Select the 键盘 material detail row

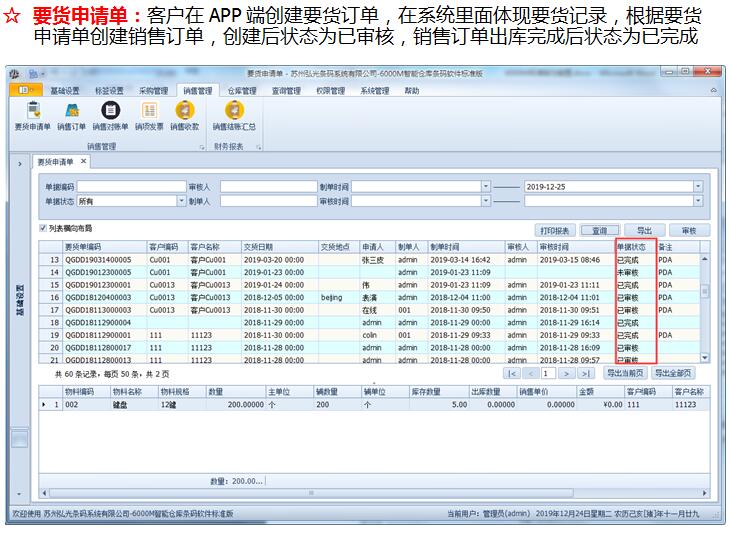[x=375, y=405]
